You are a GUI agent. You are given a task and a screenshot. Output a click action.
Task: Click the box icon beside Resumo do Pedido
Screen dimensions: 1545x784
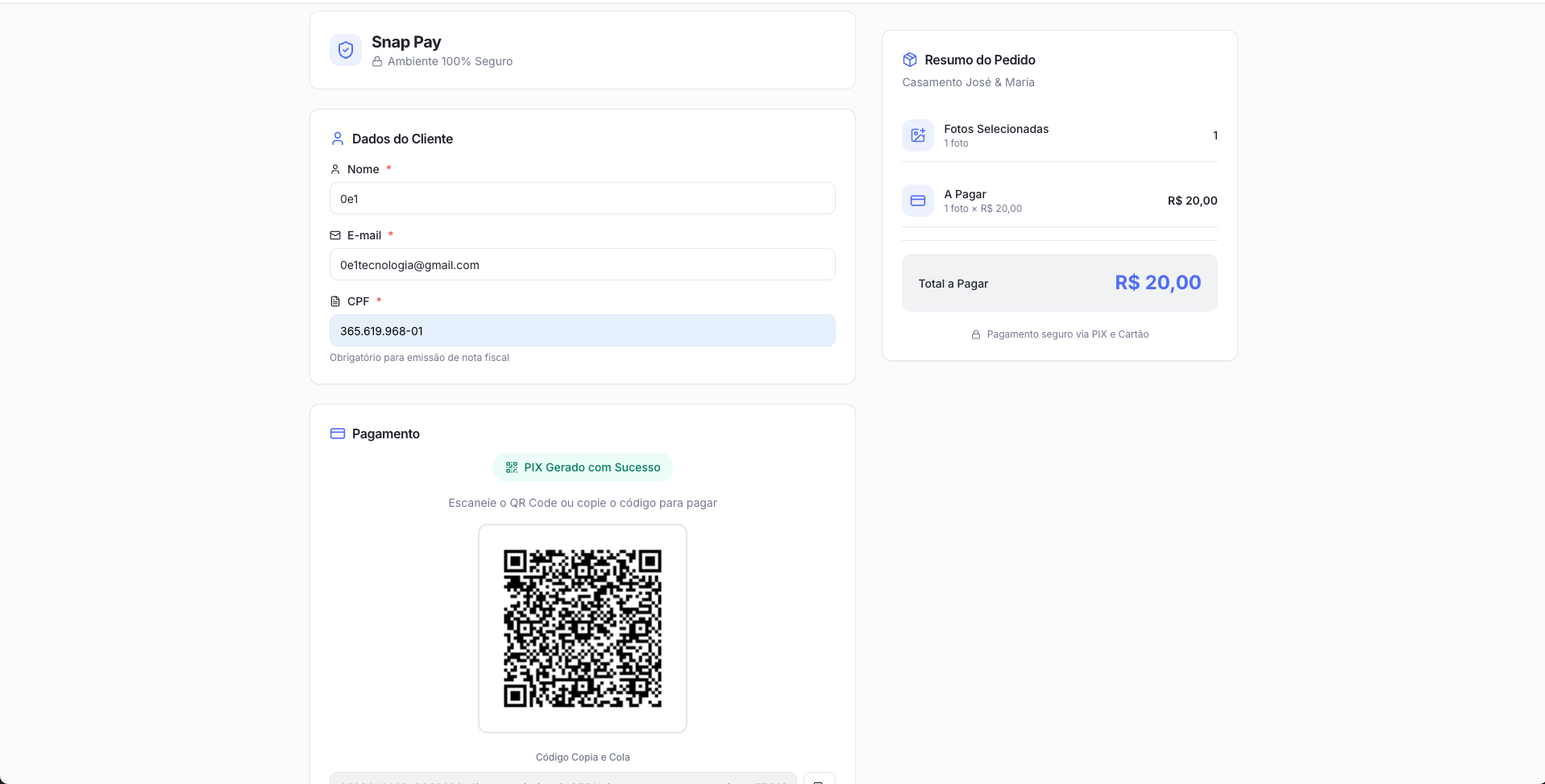(x=910, y=60)
